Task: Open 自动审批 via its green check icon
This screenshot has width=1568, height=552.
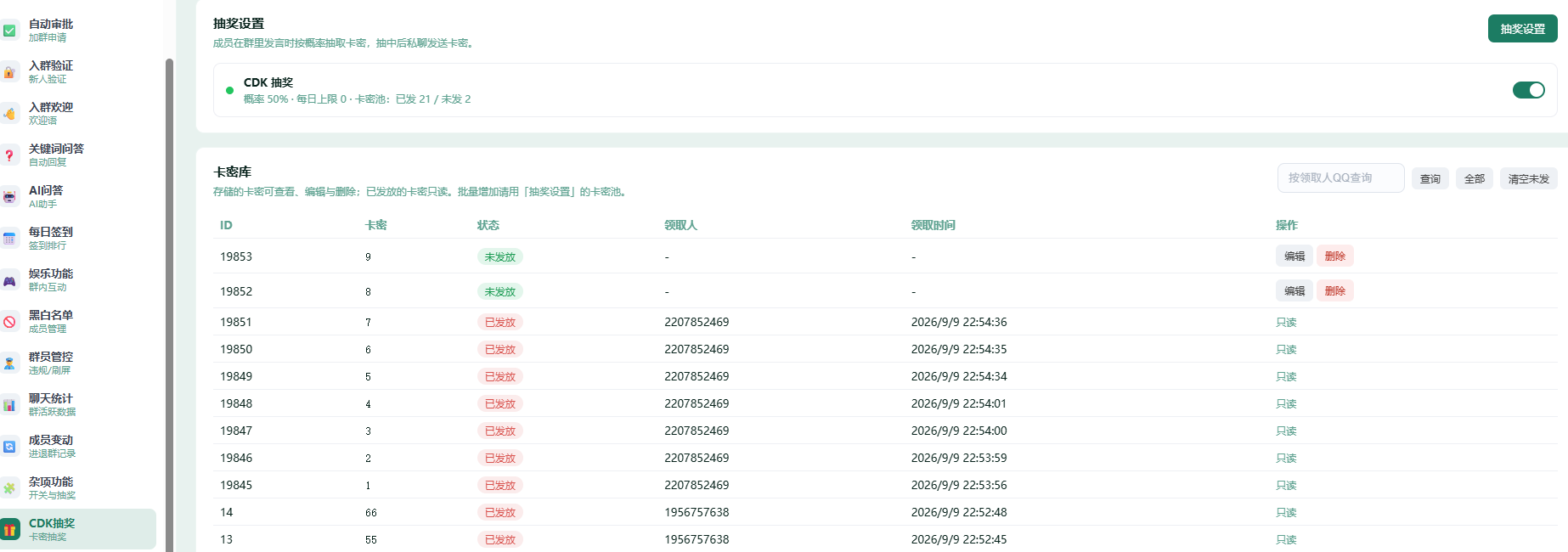Action: click(9, 31)
